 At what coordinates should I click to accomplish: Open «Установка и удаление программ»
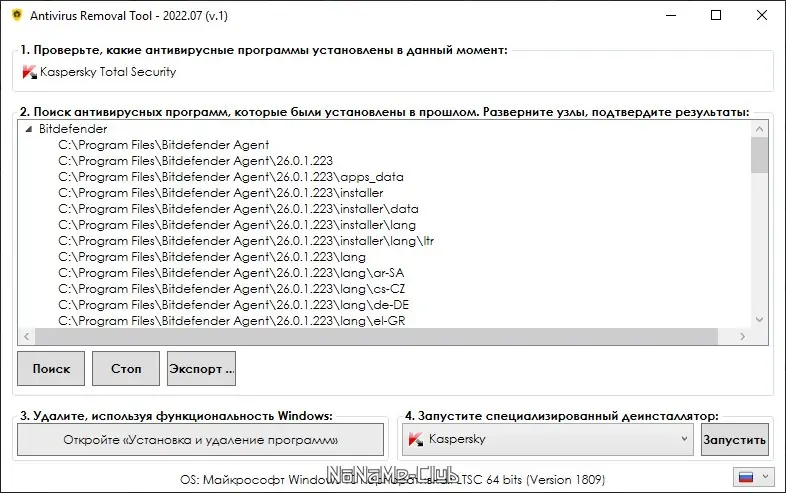(200, 439)
